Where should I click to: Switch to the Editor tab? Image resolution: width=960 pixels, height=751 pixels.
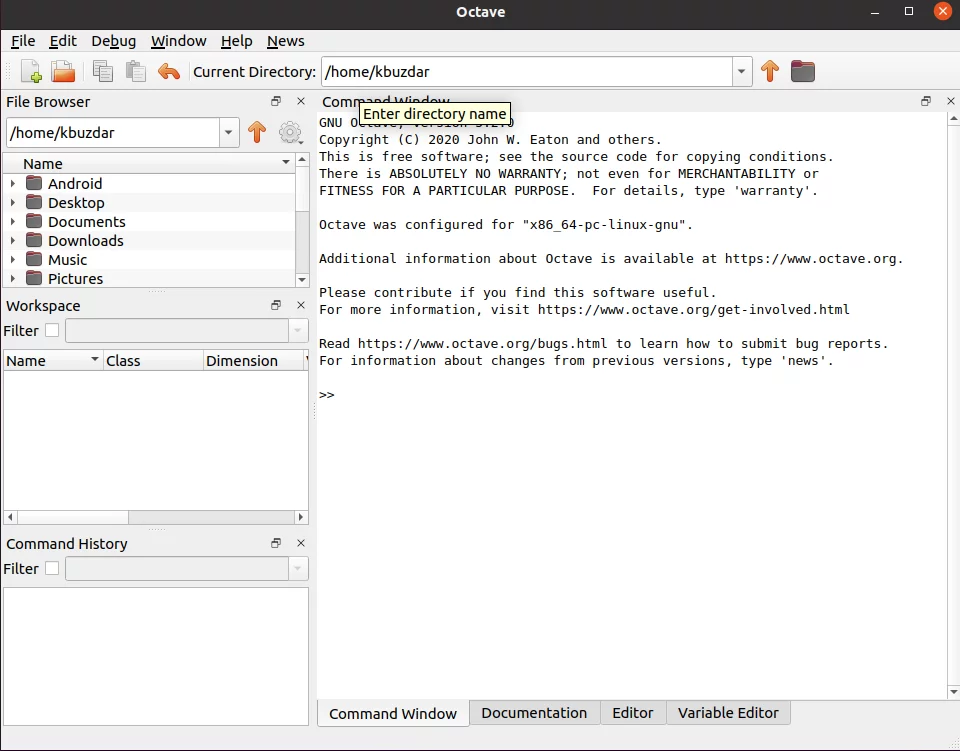(x=632, y=713)
